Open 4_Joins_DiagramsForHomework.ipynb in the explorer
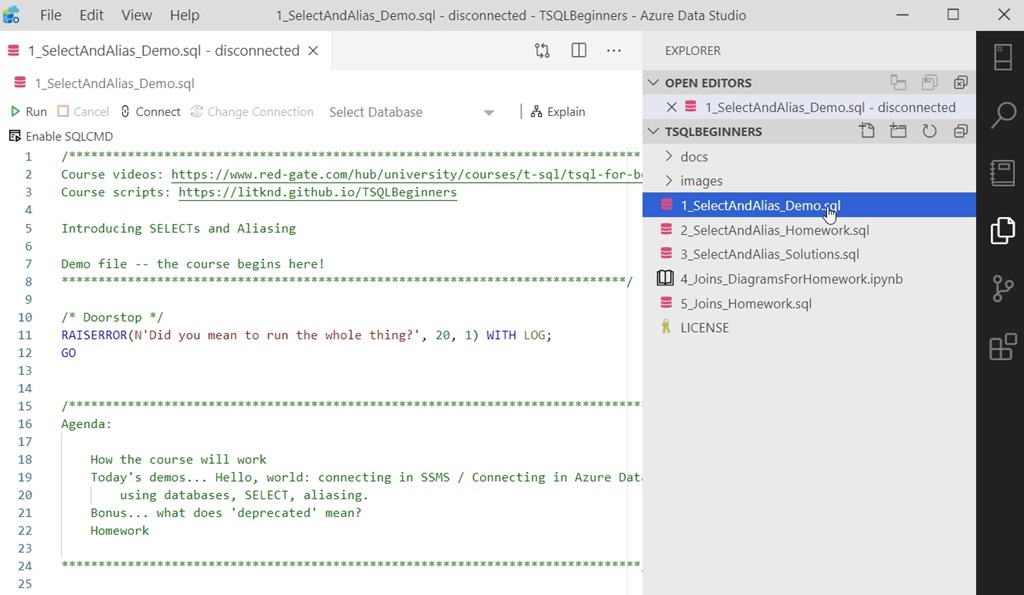Viewport: 1024px width, 595px height. (791, 279)
